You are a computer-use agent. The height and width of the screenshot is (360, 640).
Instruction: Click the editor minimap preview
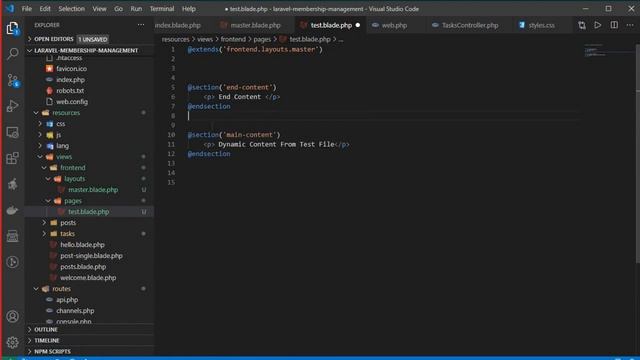point(608,51)
